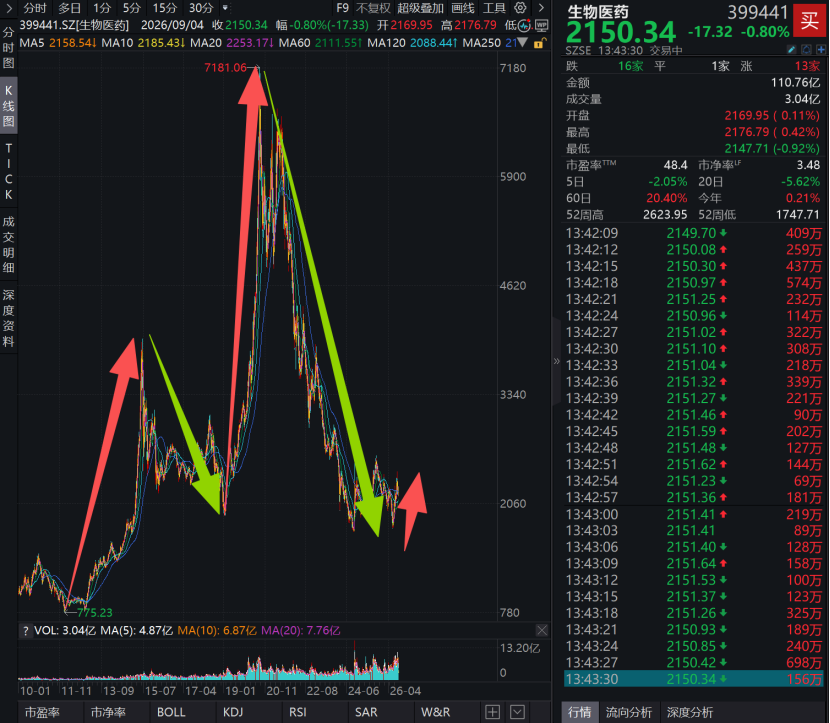Image resolution: width=830 pixels, height=723 pixels.
Task: Click the WP monitor screen icon
Action: click(542, 25)
